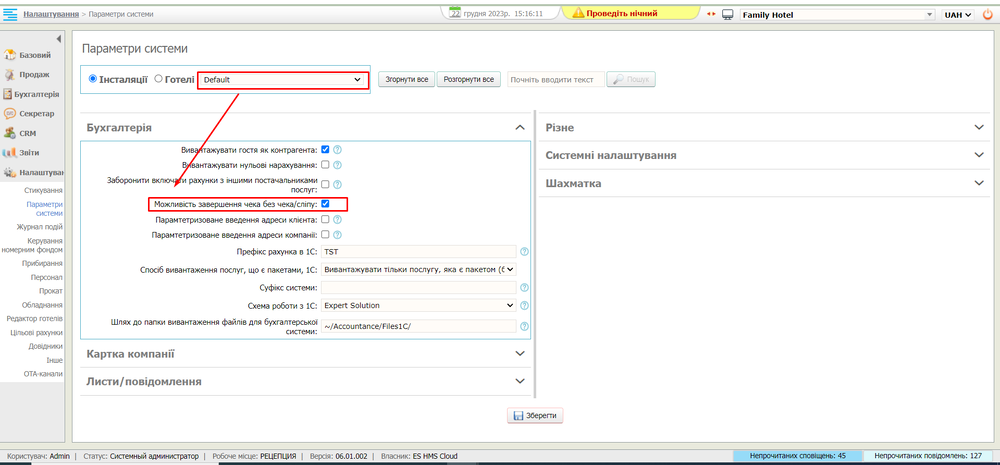The height and width of the screenshot is (465, 1000).
Task: Open the UAH currency selector
Action: coord(958,15)
